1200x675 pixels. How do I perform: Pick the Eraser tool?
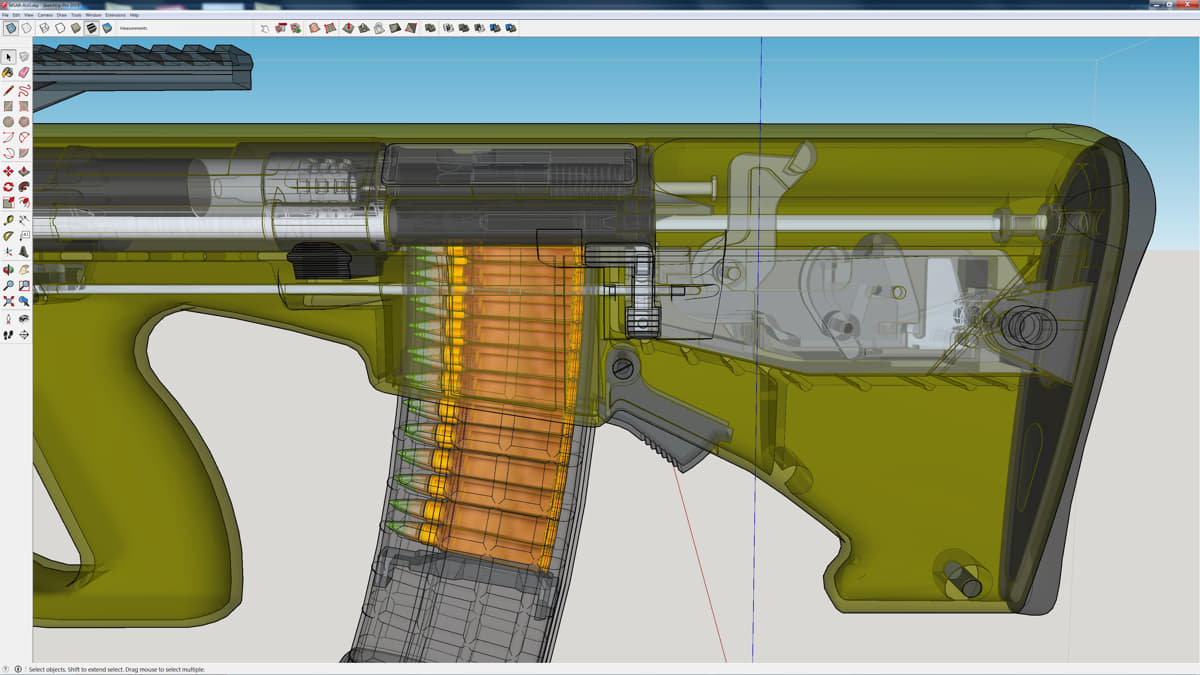click(24, 73)
